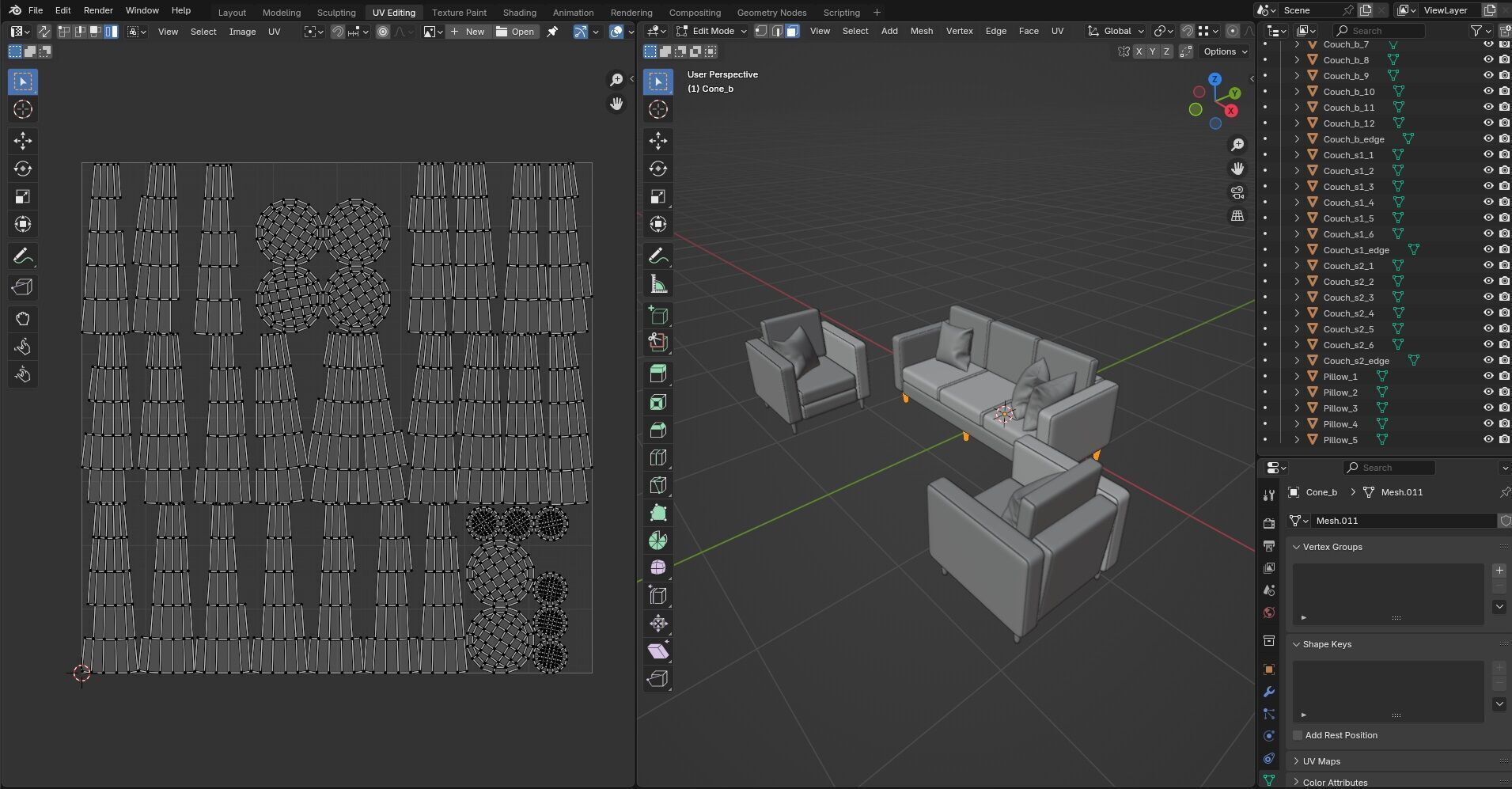Viewport: 1512px width, 789px height.
Task: Select the Smooth tool
Action: coord(658,568)
